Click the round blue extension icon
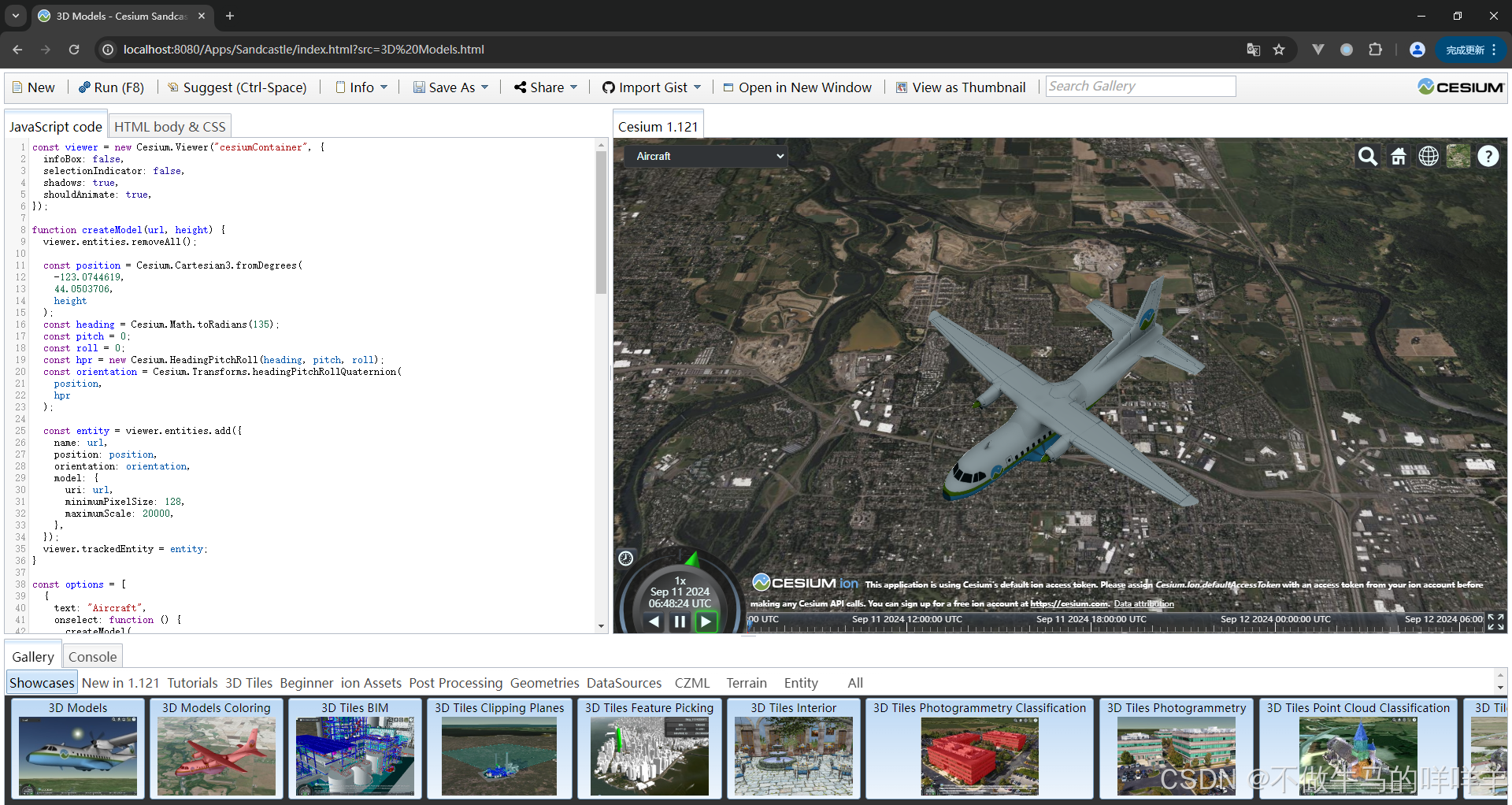1512x805 pixels. click(x=1347, y=50)
